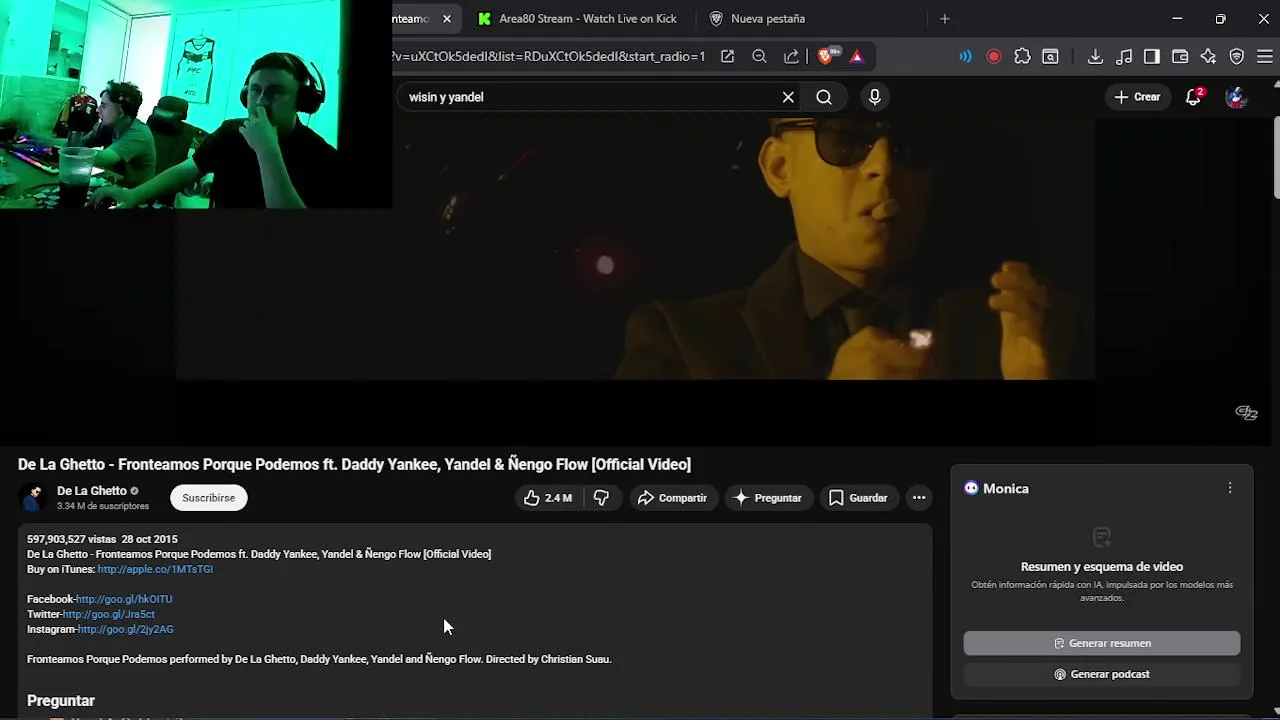1280x720 pixels.
Task: Start voice search with microphone icon
Action: pos(875,97)
